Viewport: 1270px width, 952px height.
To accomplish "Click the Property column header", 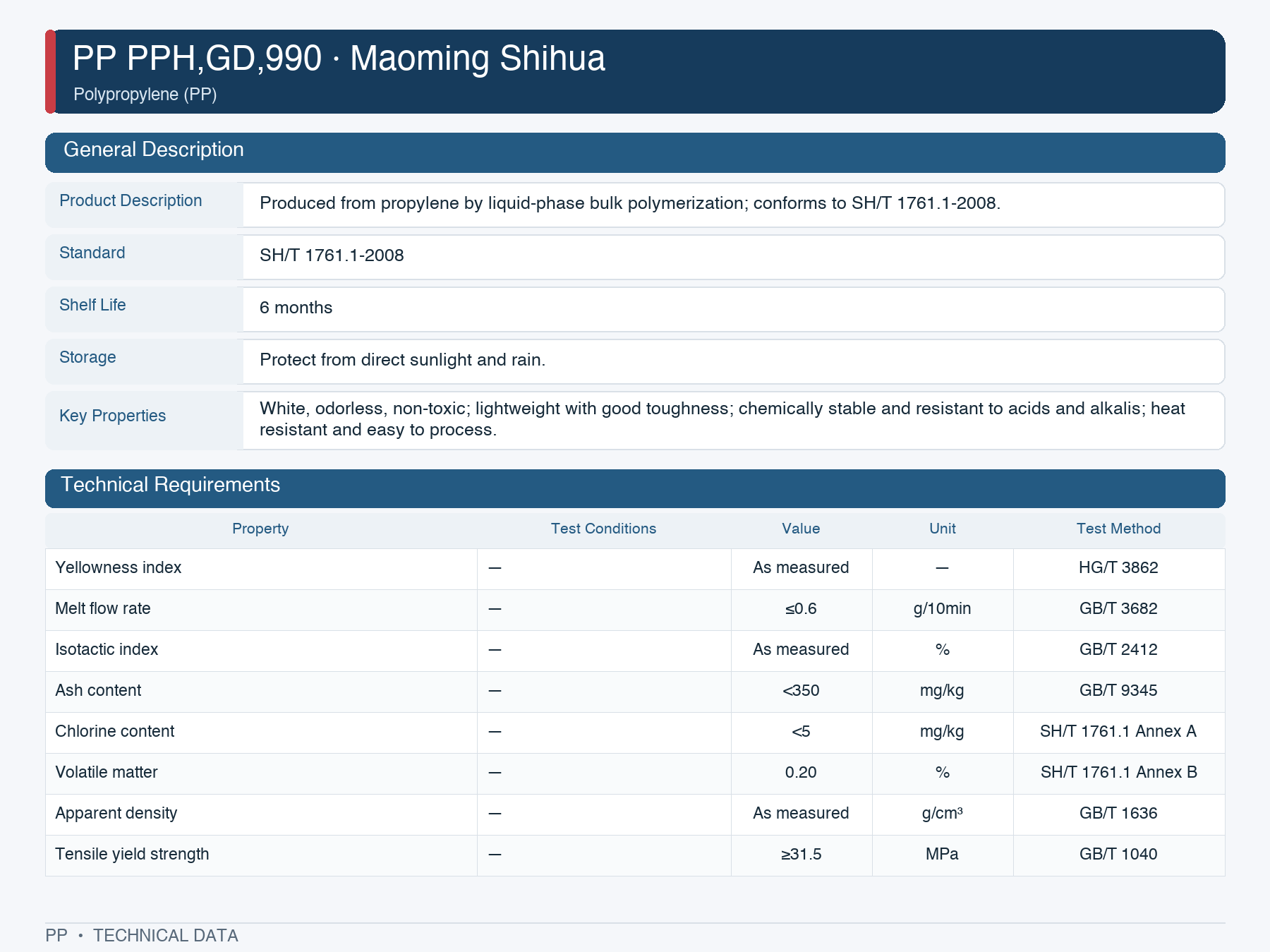I will click(x=260, y=529).
